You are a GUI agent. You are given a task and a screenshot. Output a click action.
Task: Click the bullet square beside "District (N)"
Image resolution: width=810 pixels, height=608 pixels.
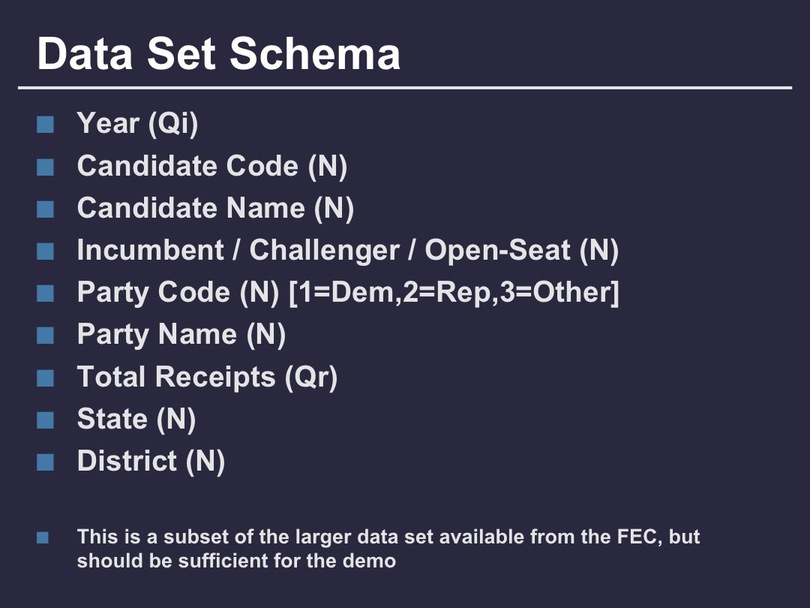tap(44, 462)
